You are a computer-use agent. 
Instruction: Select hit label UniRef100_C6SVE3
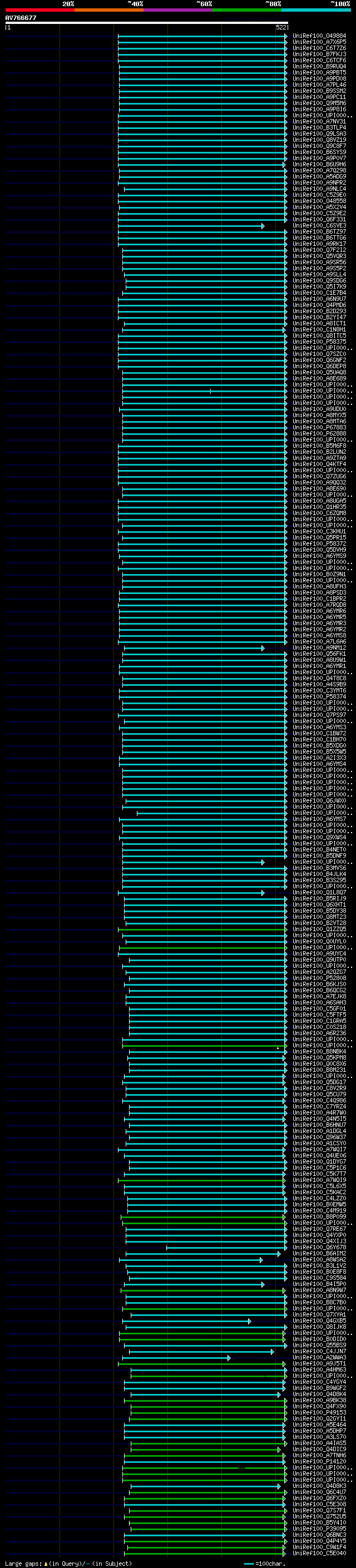click(319, 226)
